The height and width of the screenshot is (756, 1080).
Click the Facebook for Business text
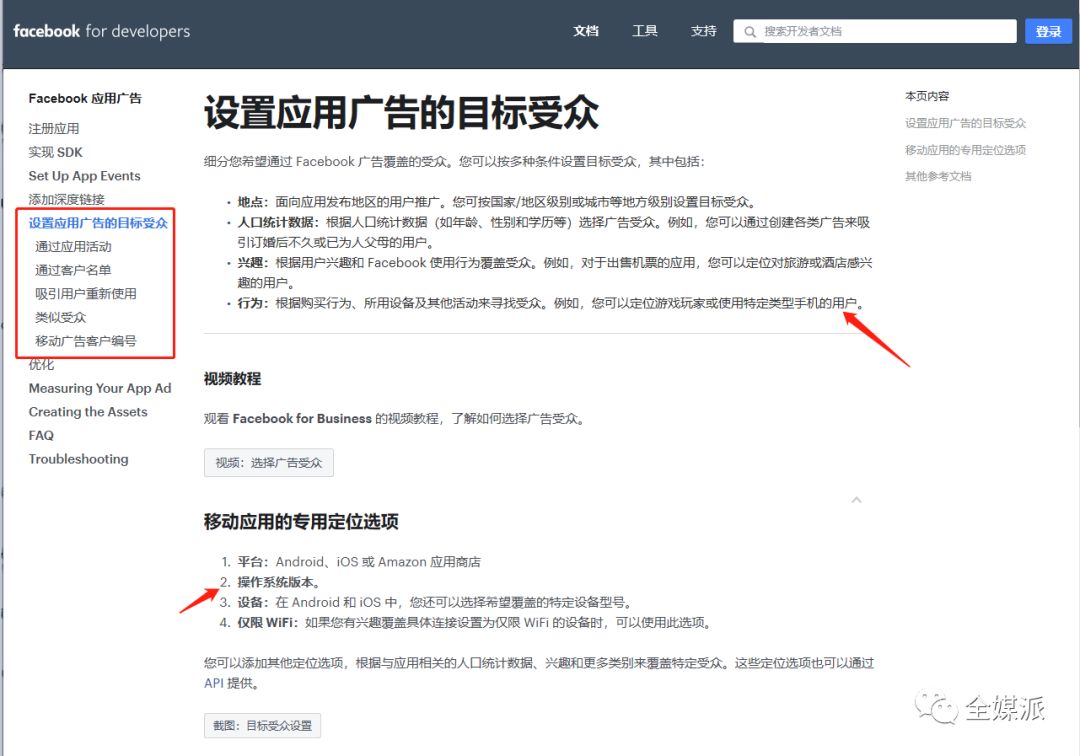pyautogui.click(x=302, y=419)
